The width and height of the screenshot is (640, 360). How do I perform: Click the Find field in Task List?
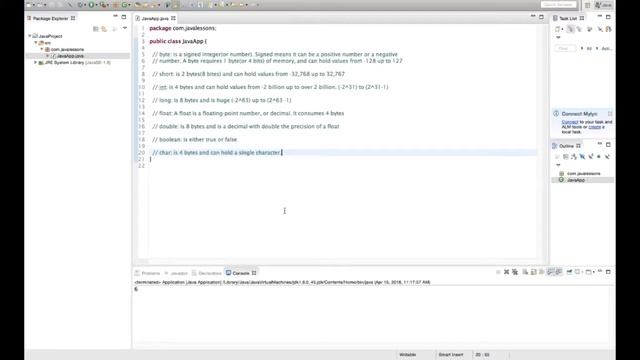point(565,48)
